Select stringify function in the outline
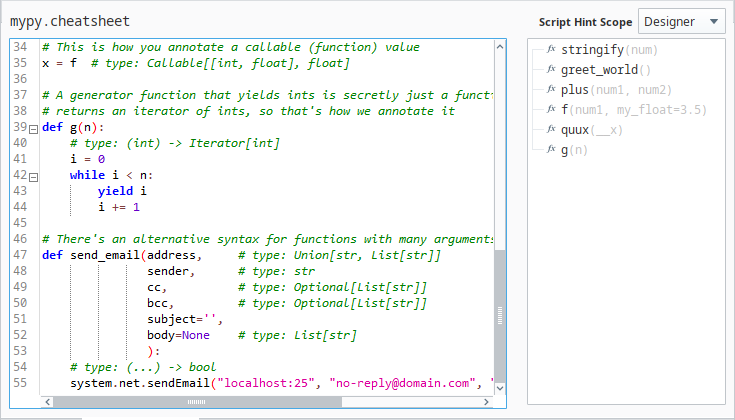 tap(609, 50)
